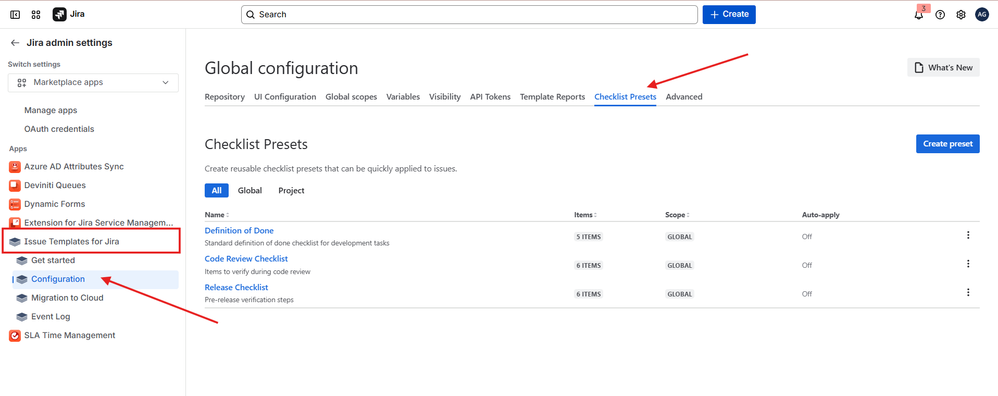Open Configuration under Issue Templates

click(x=58, y=279)
